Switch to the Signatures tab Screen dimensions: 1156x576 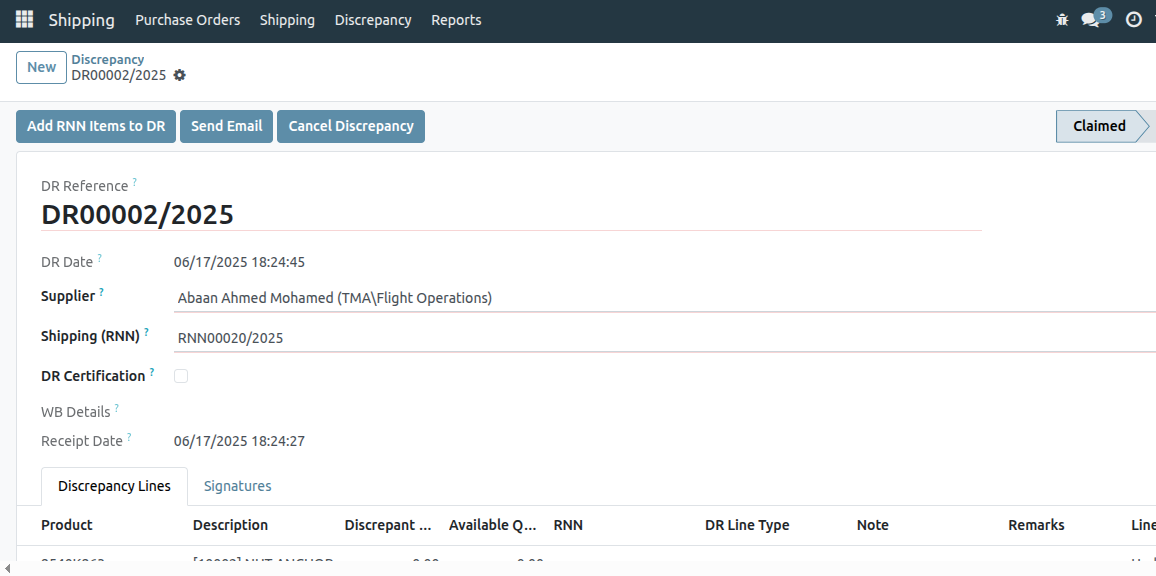tap(237, 486)
